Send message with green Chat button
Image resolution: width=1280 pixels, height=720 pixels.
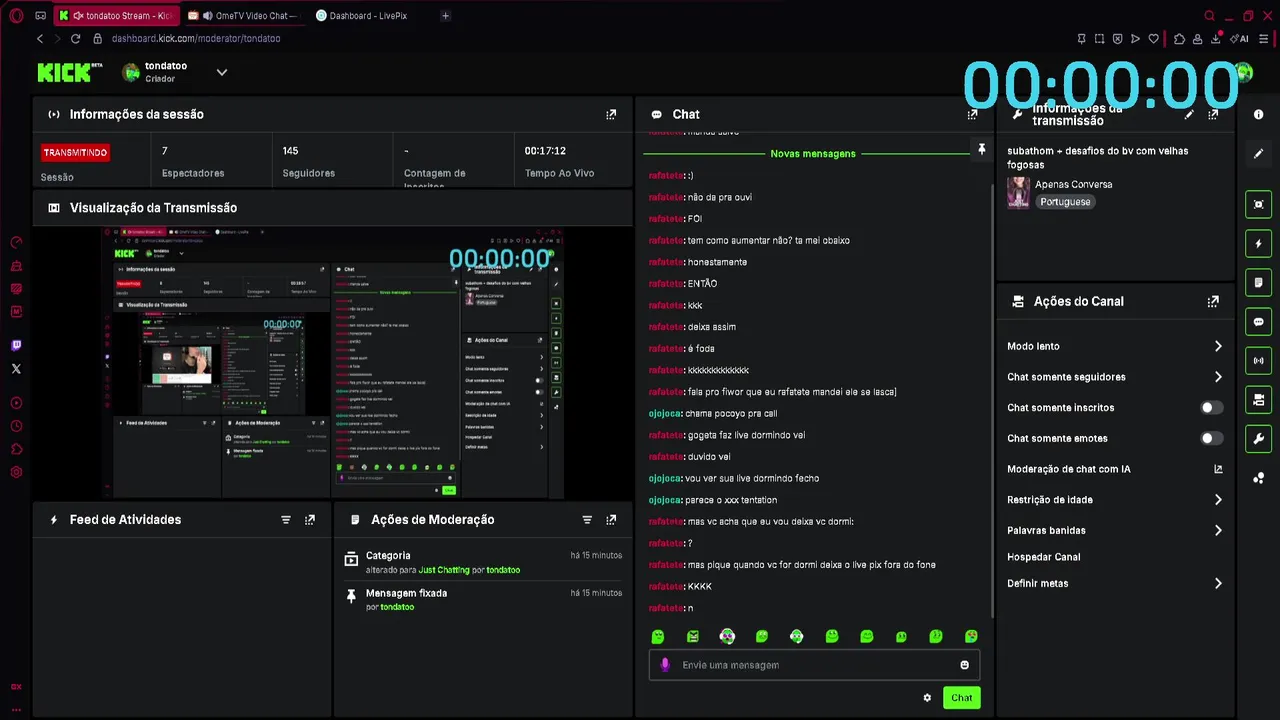(x=961, y=698)
